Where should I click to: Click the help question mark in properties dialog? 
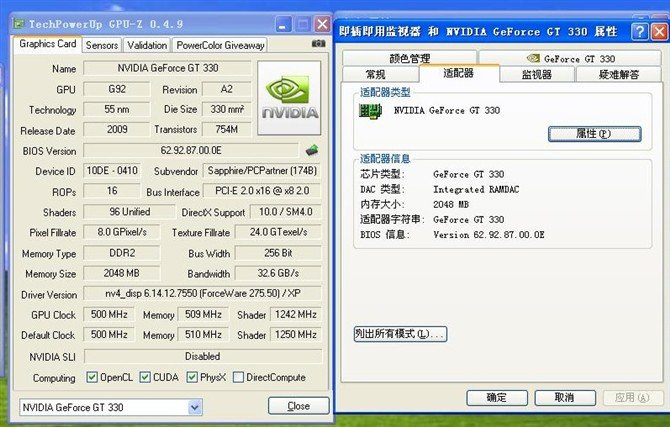coord(639,32)
